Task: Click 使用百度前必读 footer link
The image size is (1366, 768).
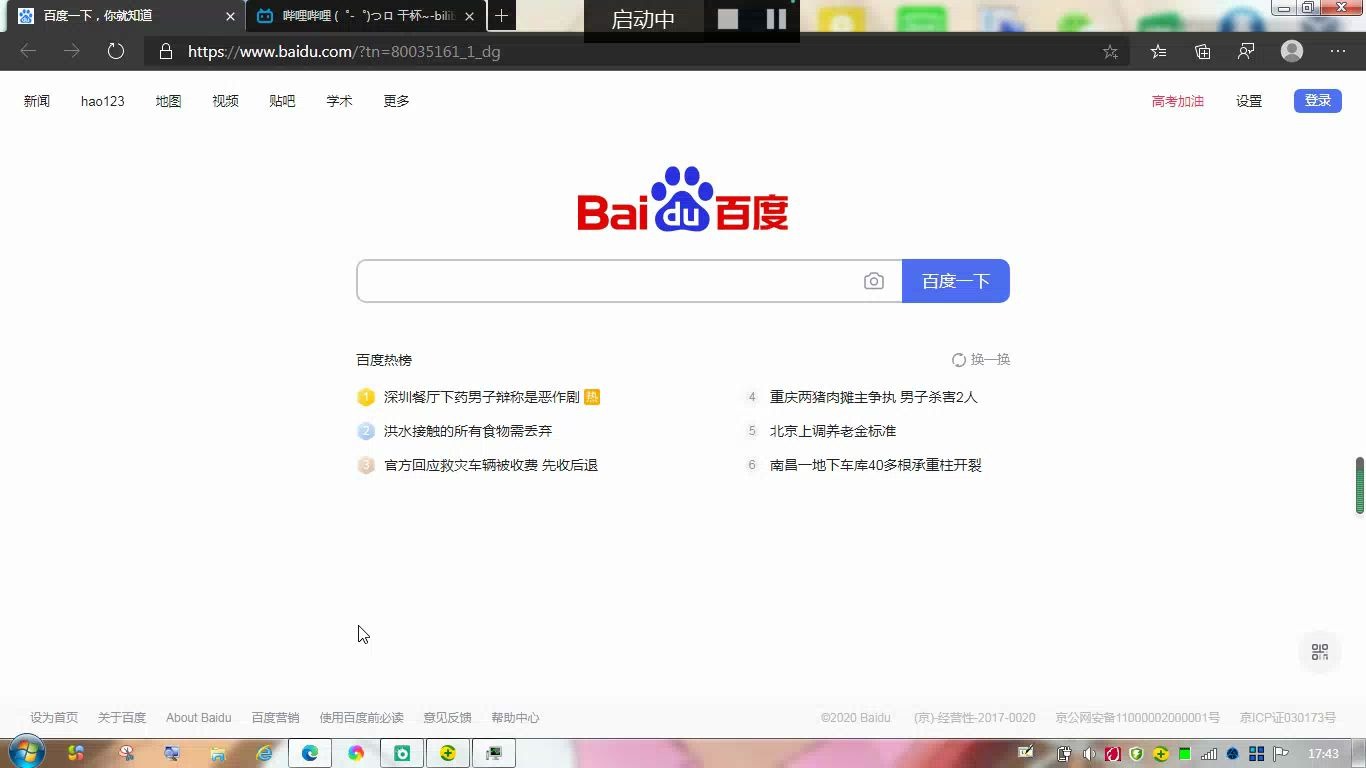Action: pos(361,718)
